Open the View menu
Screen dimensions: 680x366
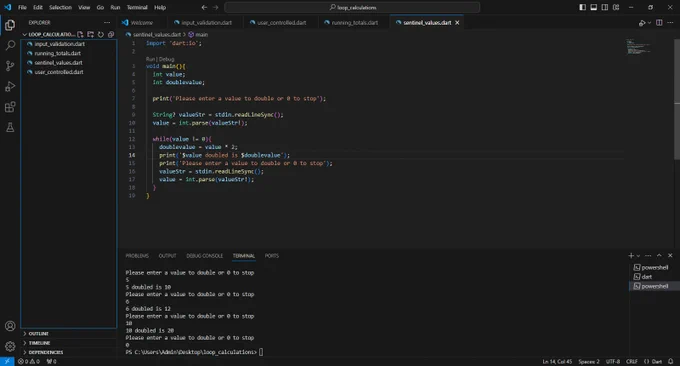click(x=84, y=7)
